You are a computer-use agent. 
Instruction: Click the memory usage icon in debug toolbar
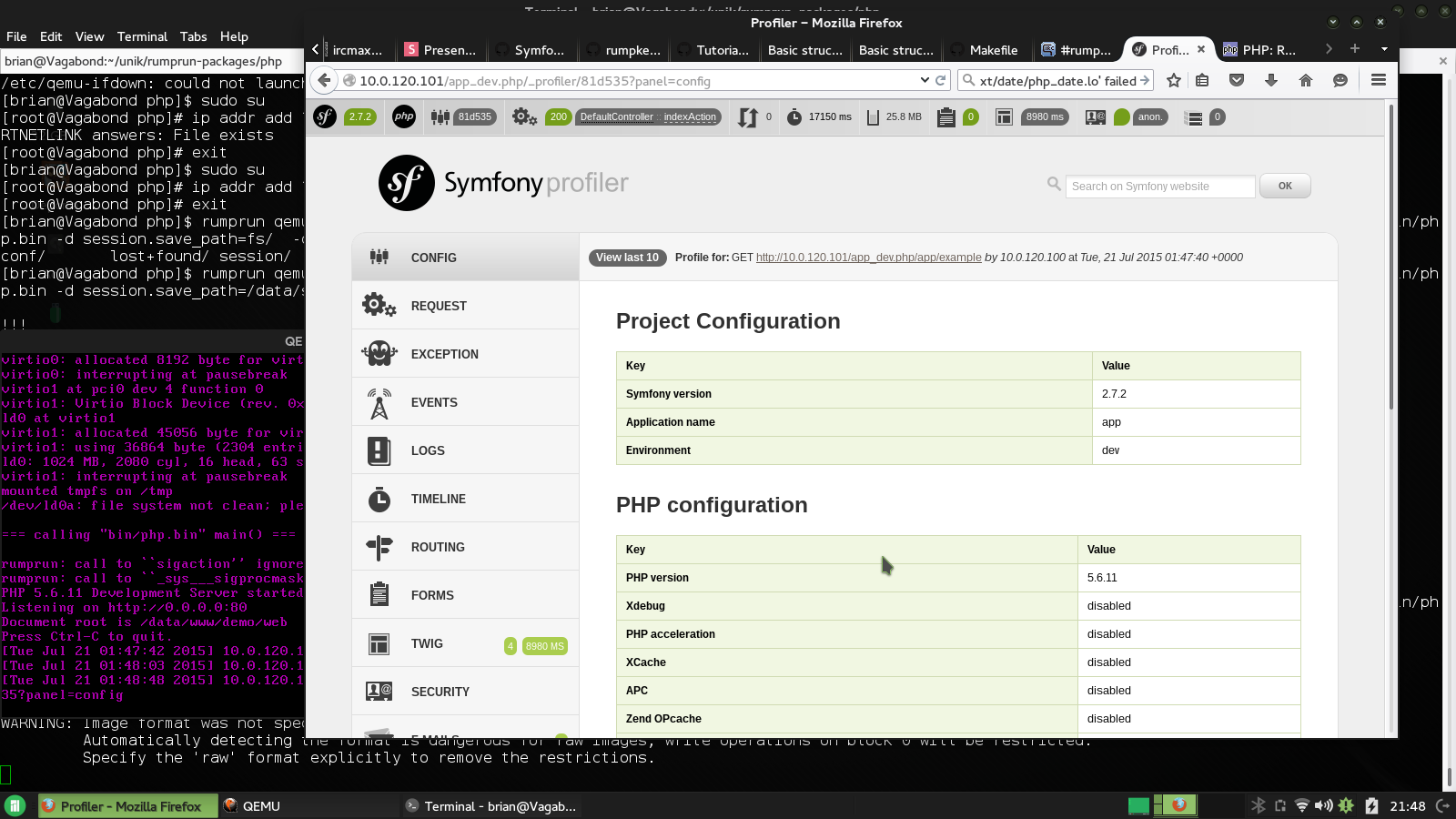pyautogui.click(x=873, y=117)
